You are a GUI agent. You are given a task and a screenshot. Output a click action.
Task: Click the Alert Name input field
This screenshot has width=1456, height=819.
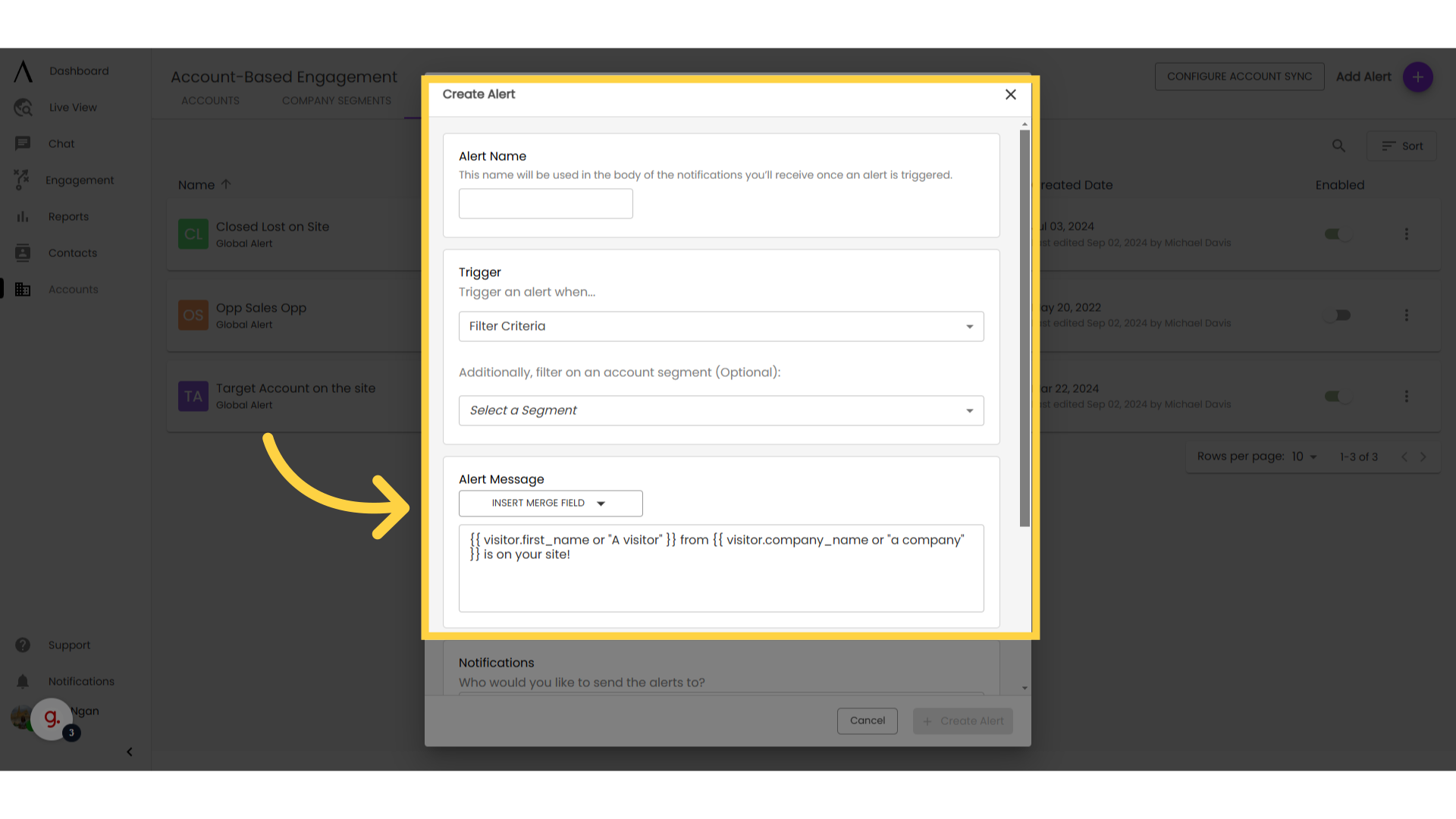tap(546, 203)
